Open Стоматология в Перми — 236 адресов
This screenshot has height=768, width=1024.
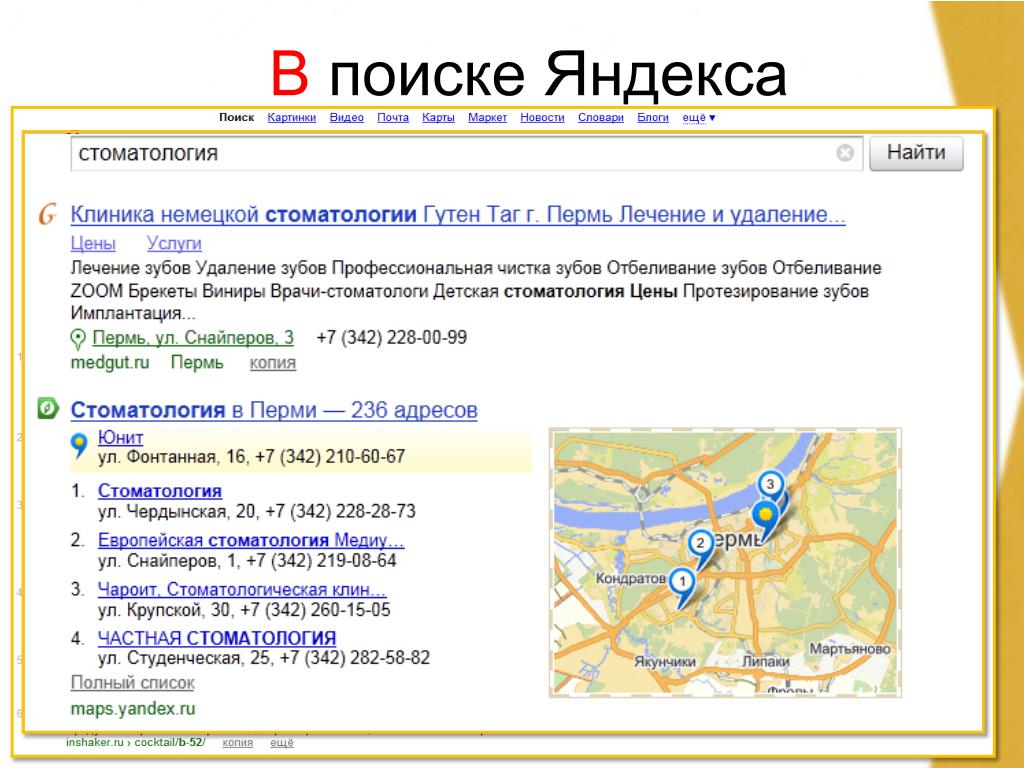[274, 410]
